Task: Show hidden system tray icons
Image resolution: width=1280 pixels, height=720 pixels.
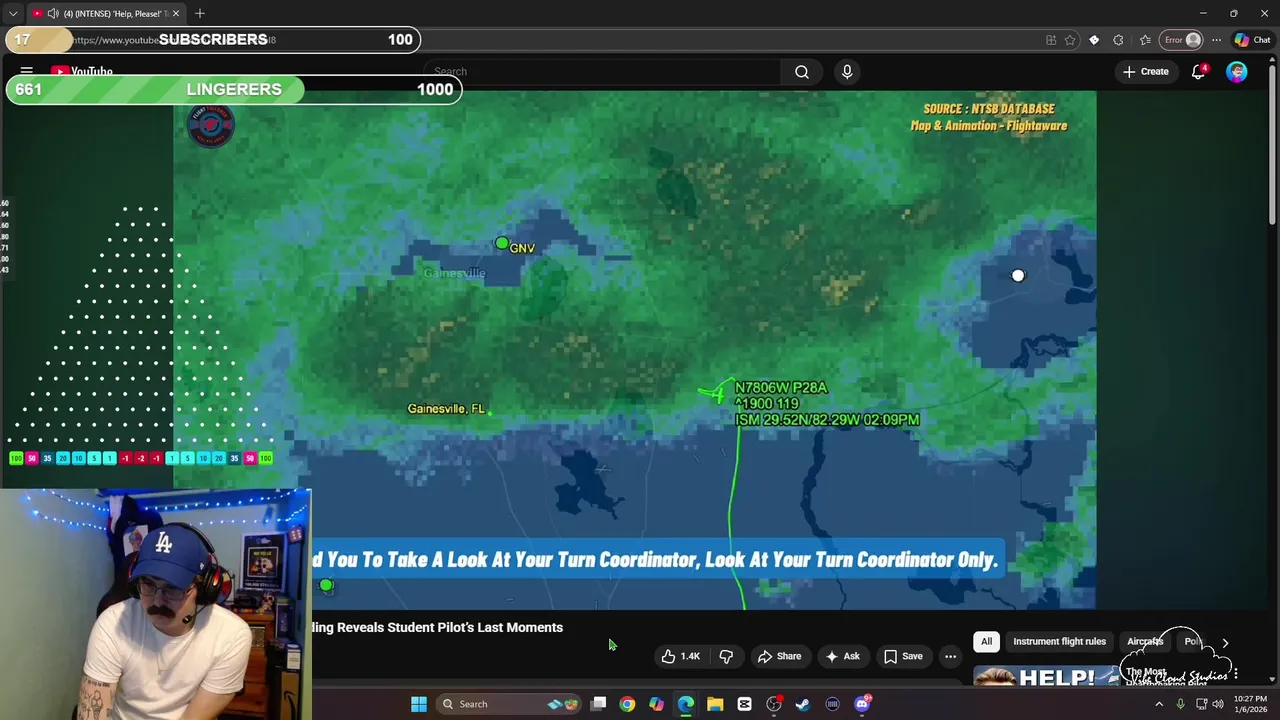Action: [1159, 704]
